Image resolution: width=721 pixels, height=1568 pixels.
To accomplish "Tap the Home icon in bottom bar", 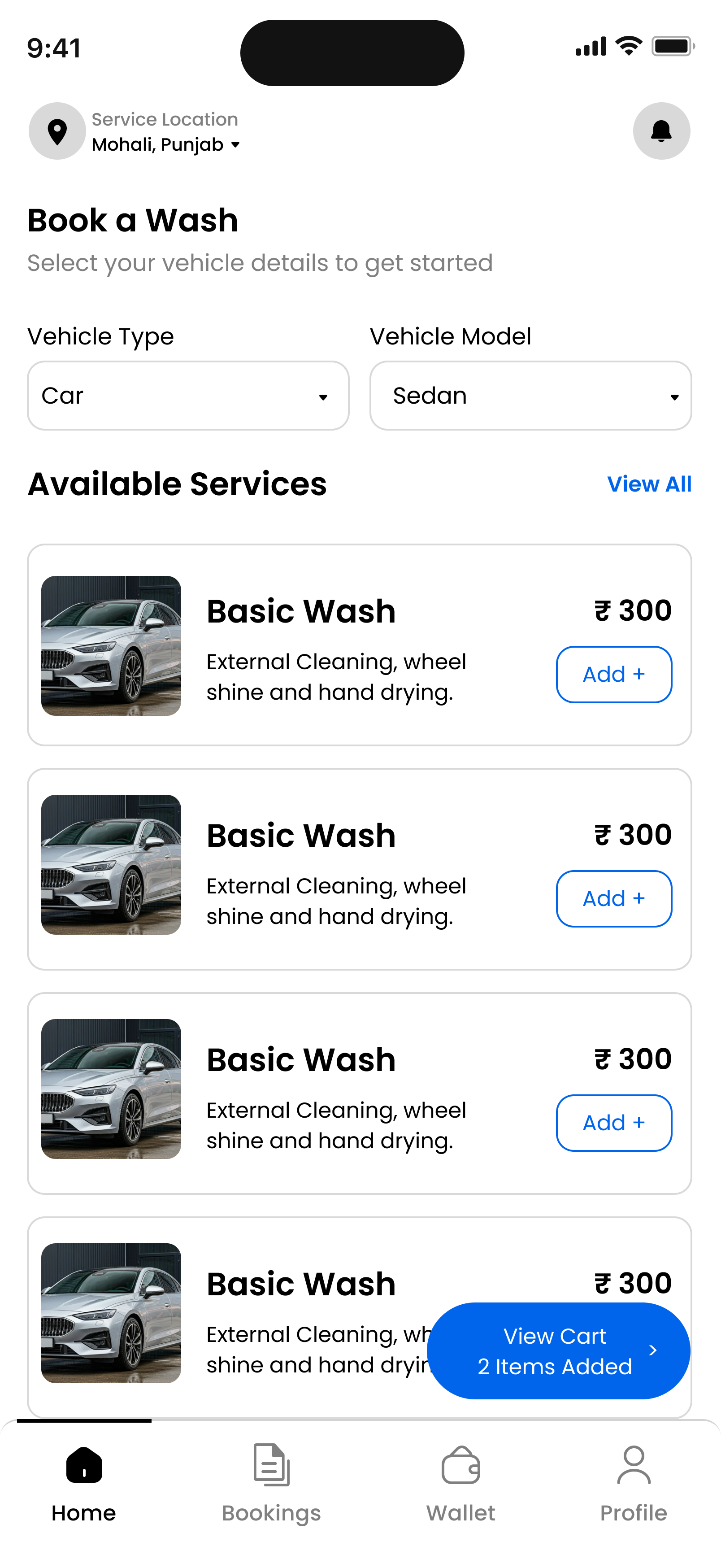I will [84, 1464].
